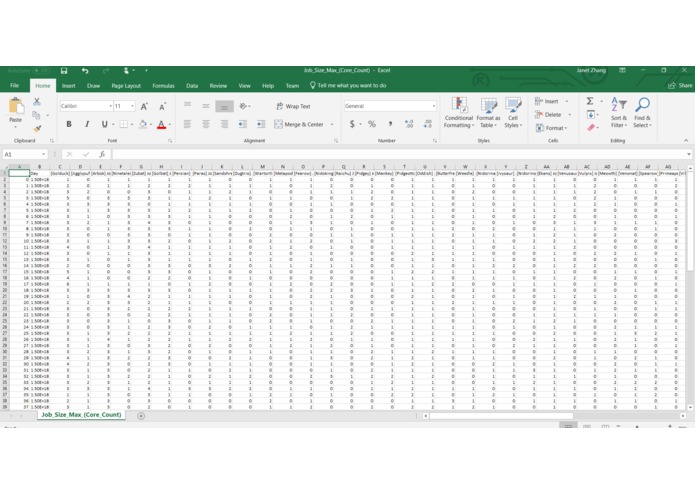Decrease decimal places
The image size is (695, 494).
point(427,124)
